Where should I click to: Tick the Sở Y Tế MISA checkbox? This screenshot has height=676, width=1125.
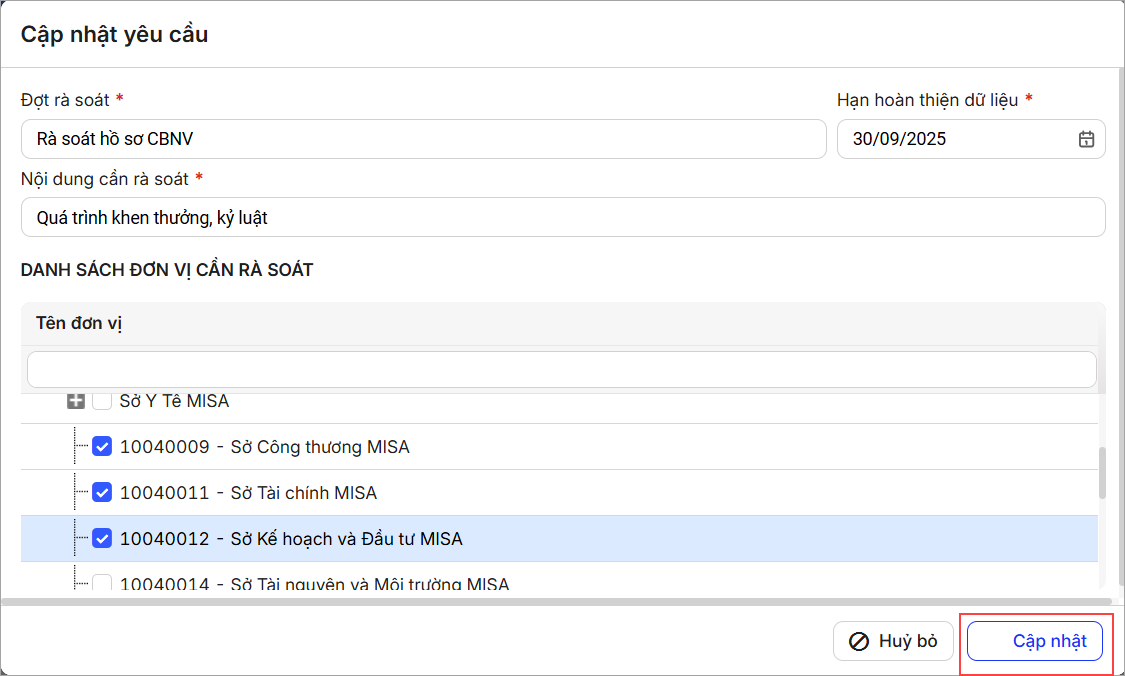click(102, 401)
